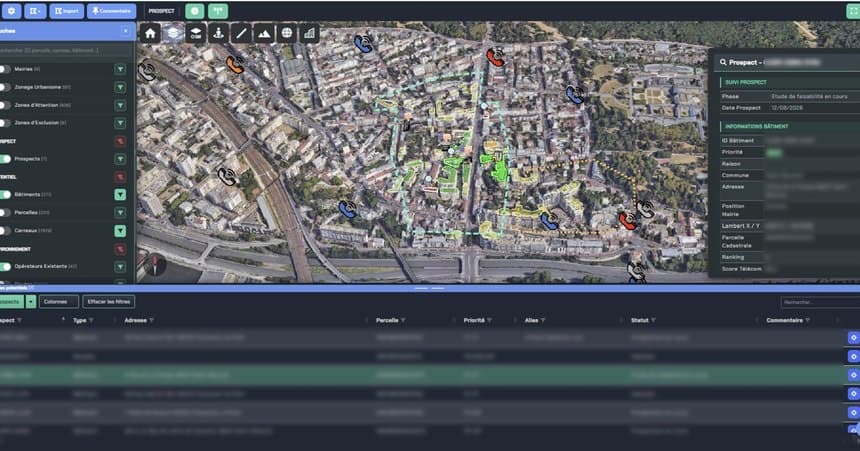
Task: Toggle the Mairies layer
Action: click(x=5, y=69)
